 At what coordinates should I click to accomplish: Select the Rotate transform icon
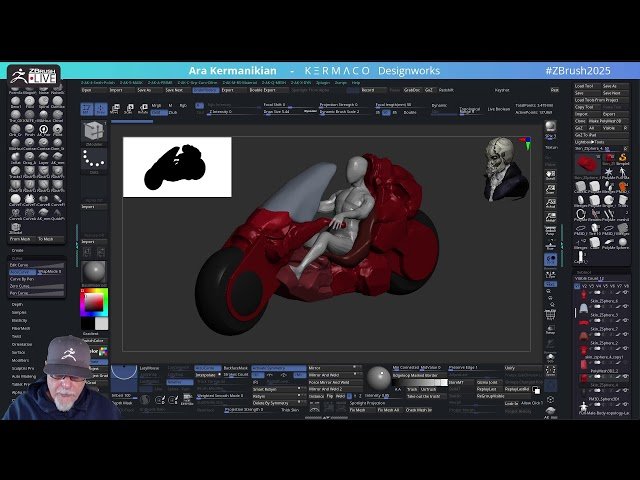143,109
